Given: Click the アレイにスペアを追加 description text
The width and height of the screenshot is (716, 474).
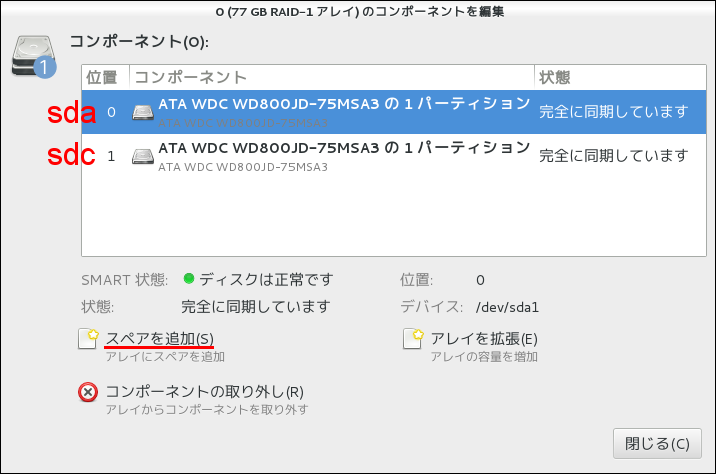Looking at the screenshot, I should [x=165, y=357].
